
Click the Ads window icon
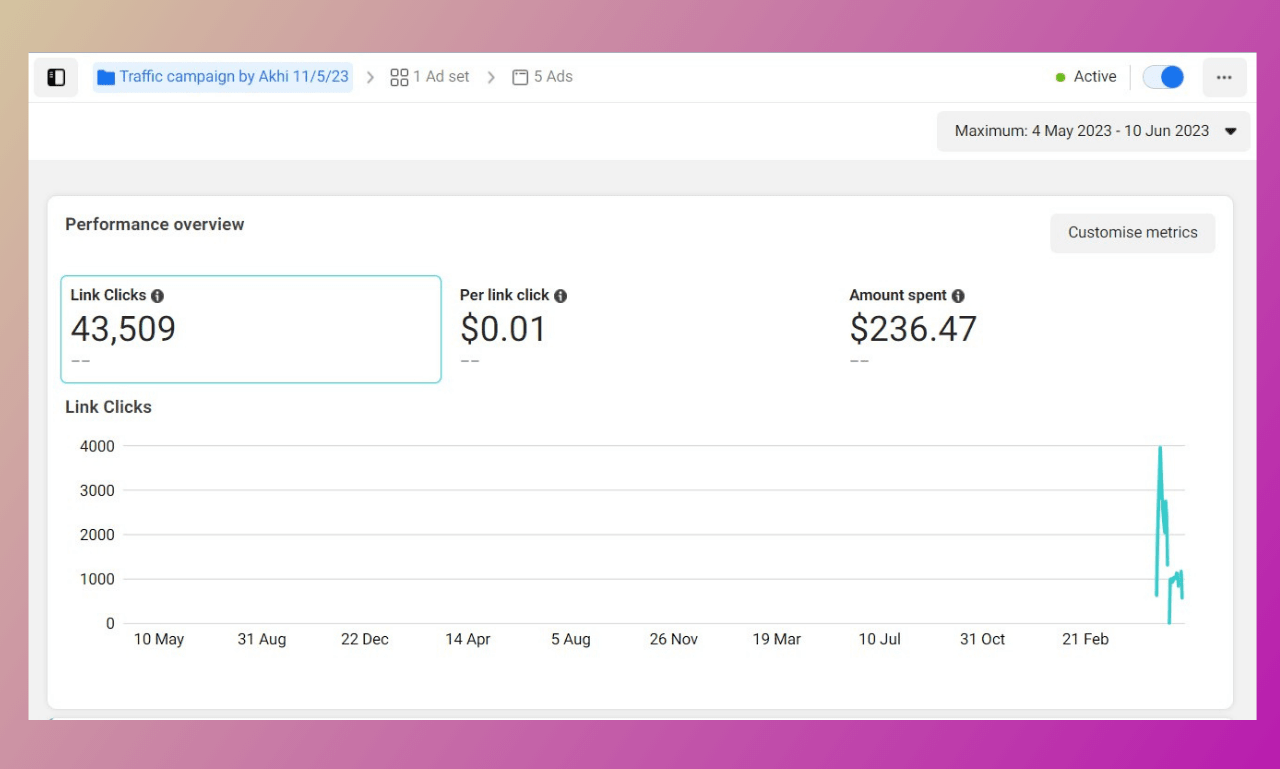pos(520,77)
